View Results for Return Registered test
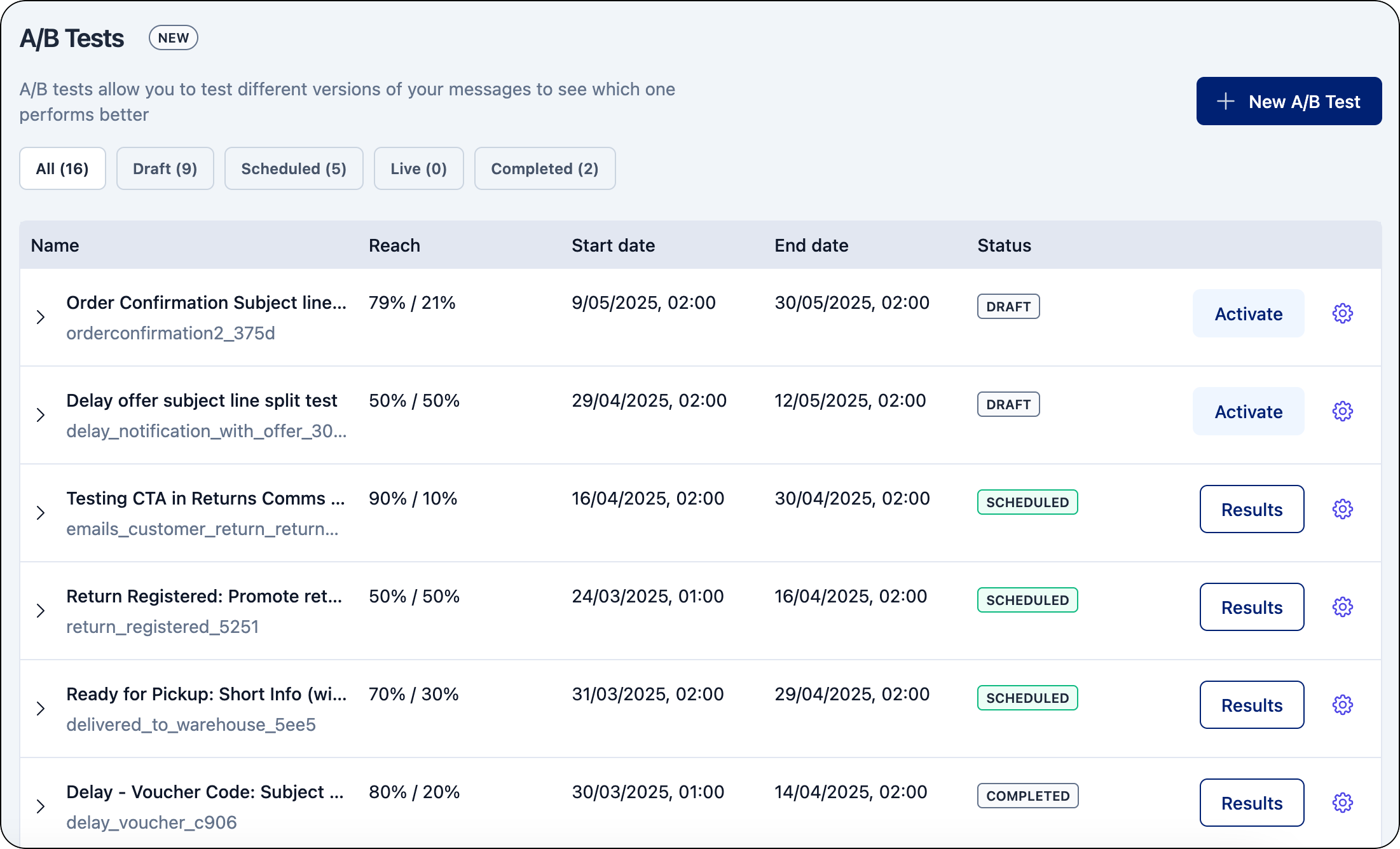The image size is (1400, 849). click(x=1251, y=607)
